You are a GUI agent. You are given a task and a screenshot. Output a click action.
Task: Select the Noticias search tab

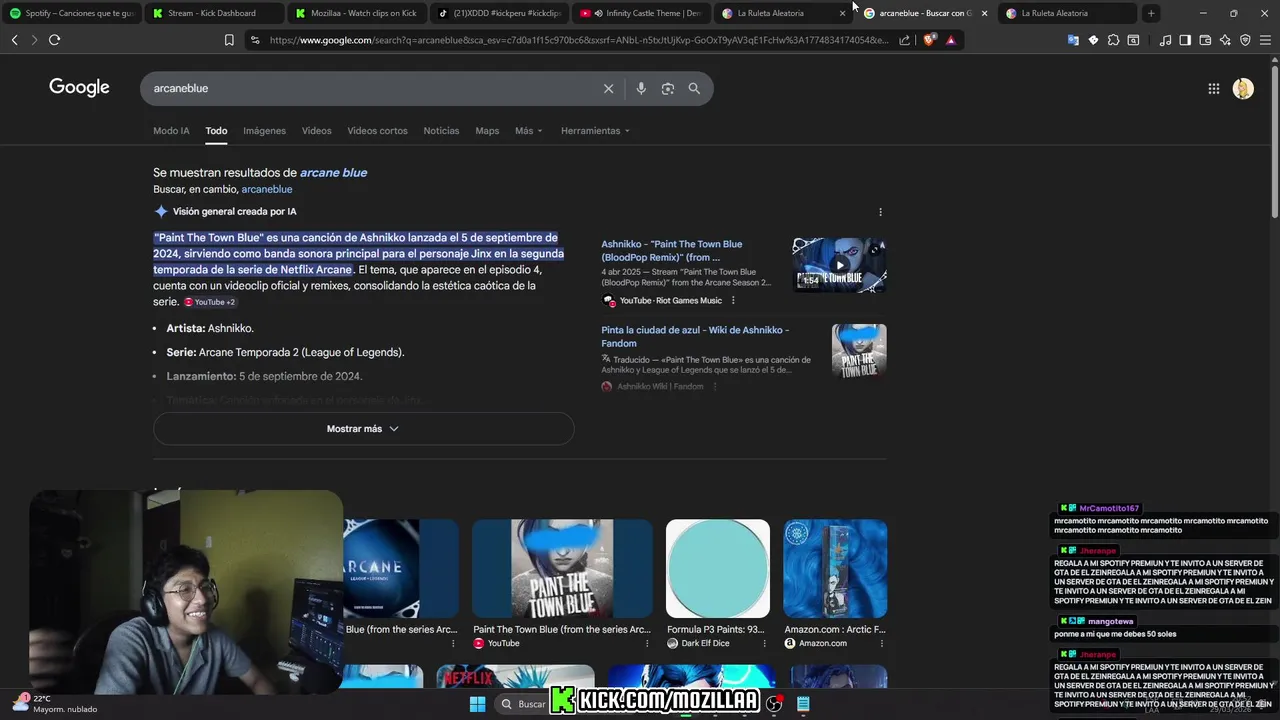[441, 131]
